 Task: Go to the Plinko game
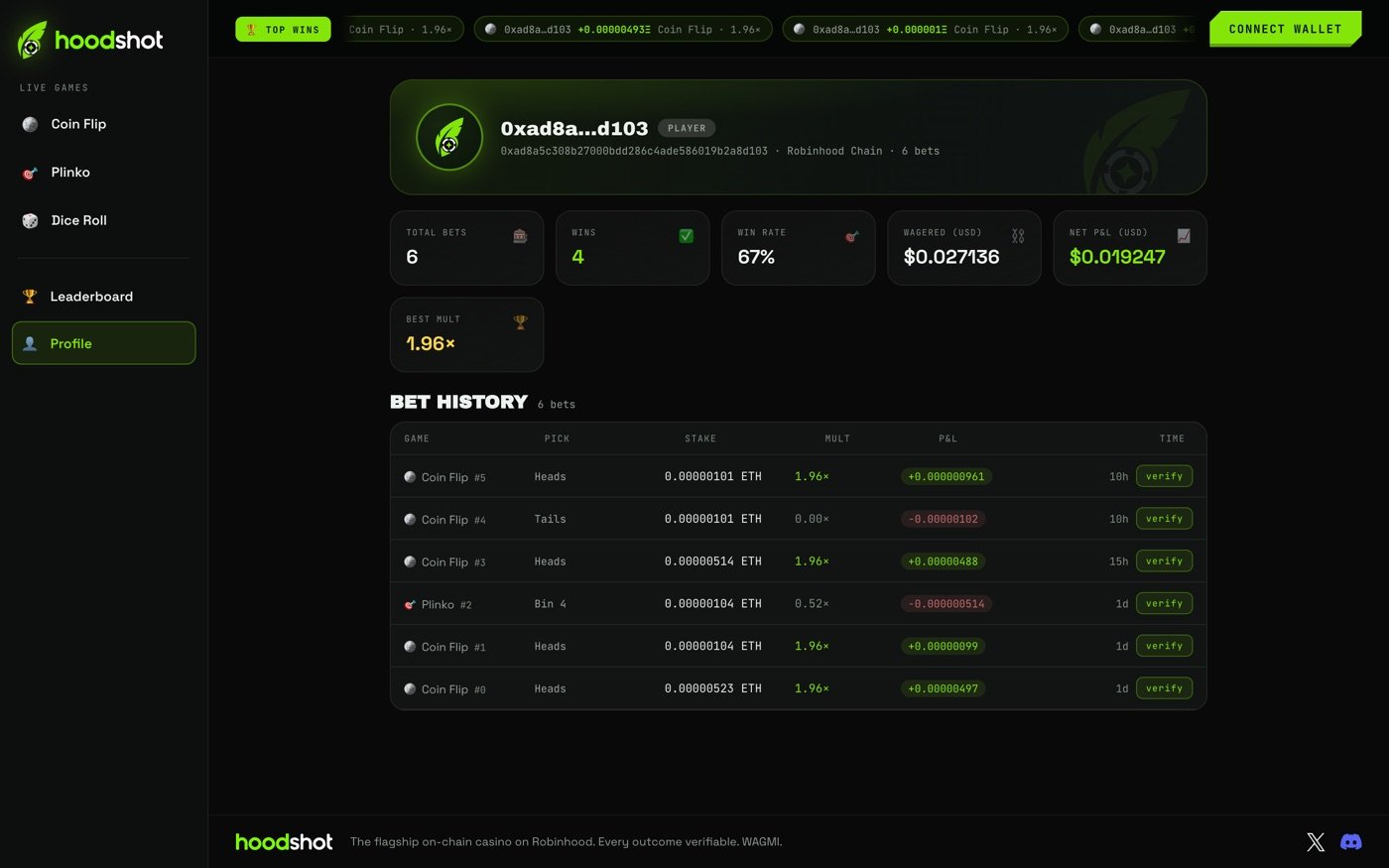103,173
